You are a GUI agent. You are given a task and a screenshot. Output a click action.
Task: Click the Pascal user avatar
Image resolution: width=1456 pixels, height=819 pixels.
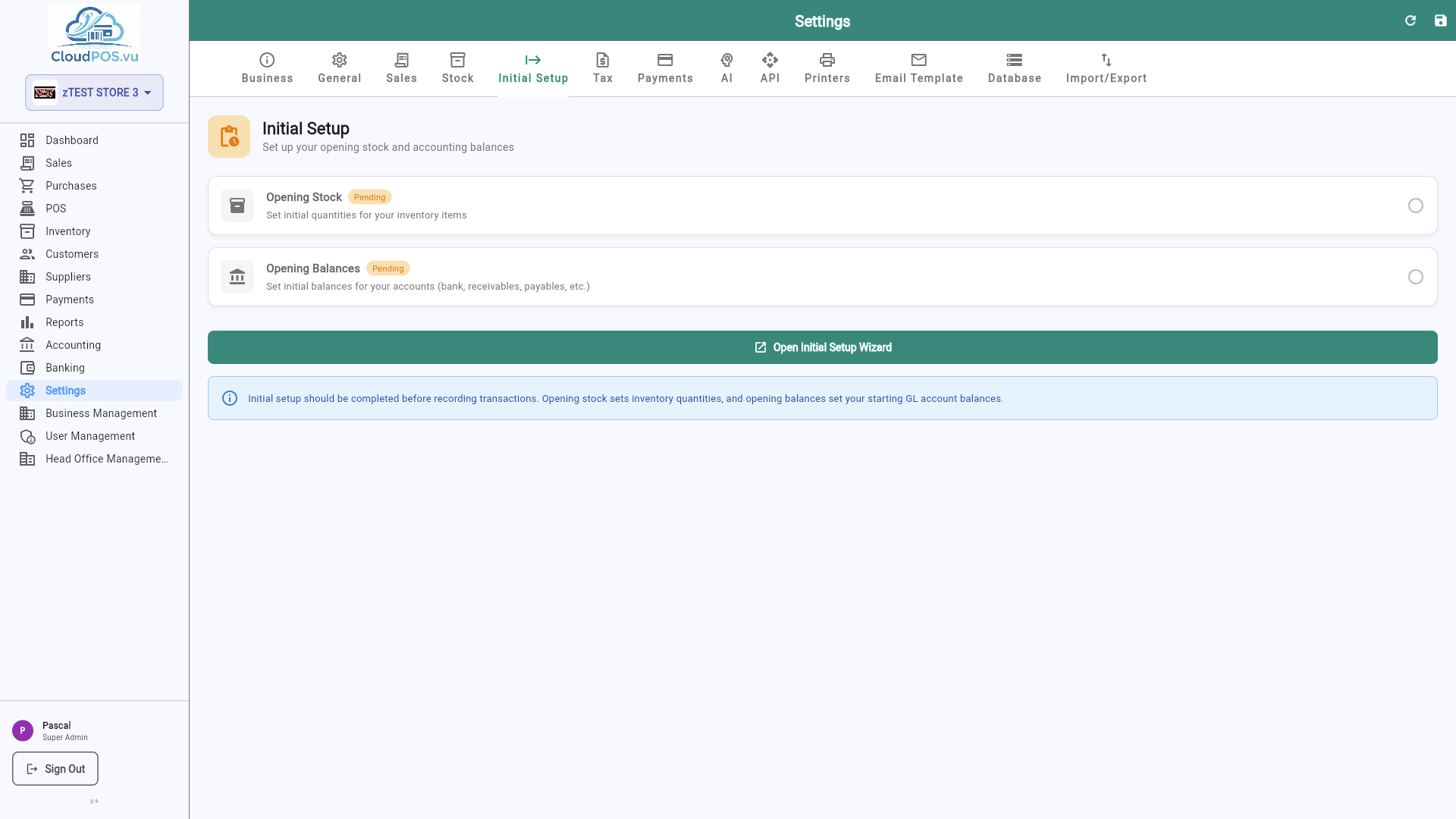tap(23, 730)
